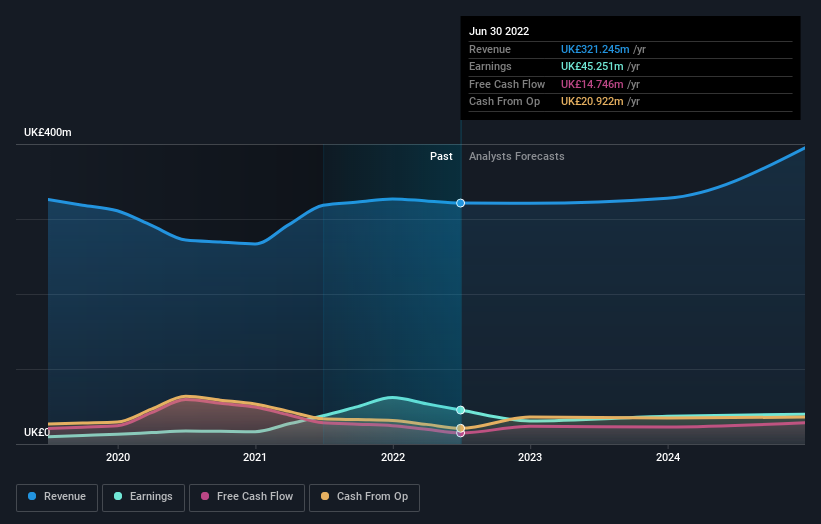
Task: Click the 2021 x-axis label
Action: click(x=255, y=457)
